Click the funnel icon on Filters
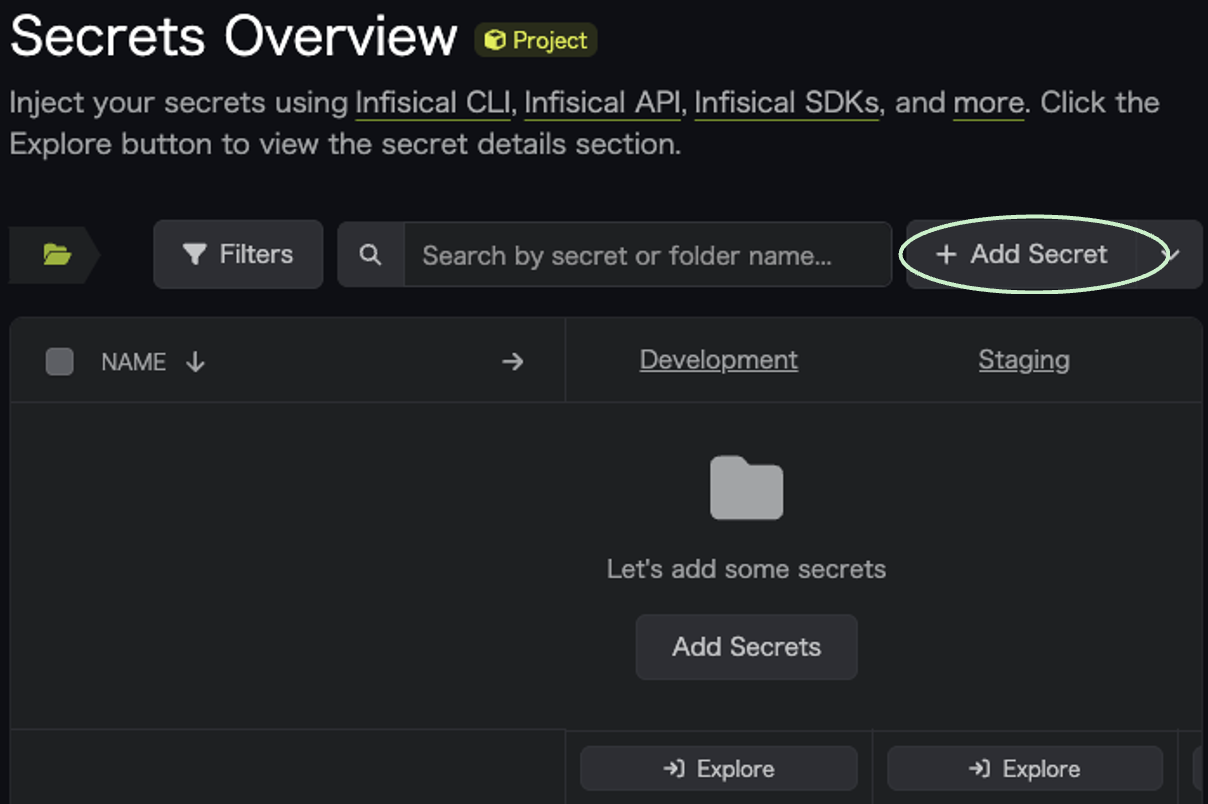This screenshot has width=1208, height=804. [195, 255]
